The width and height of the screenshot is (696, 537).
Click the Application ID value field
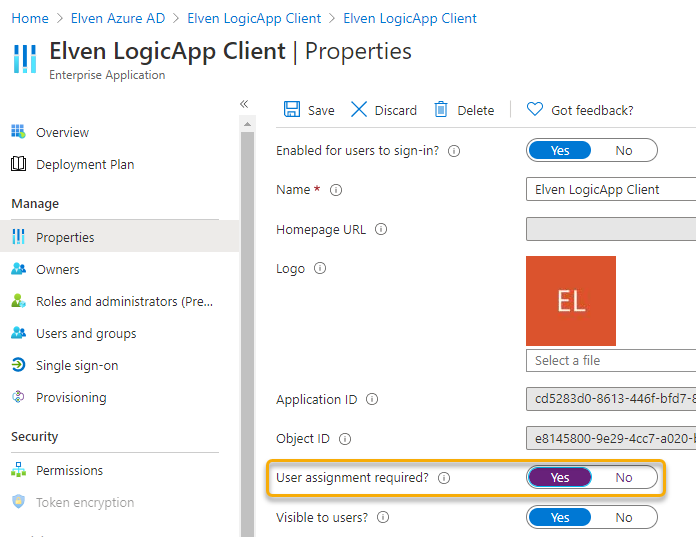[611, 399]
